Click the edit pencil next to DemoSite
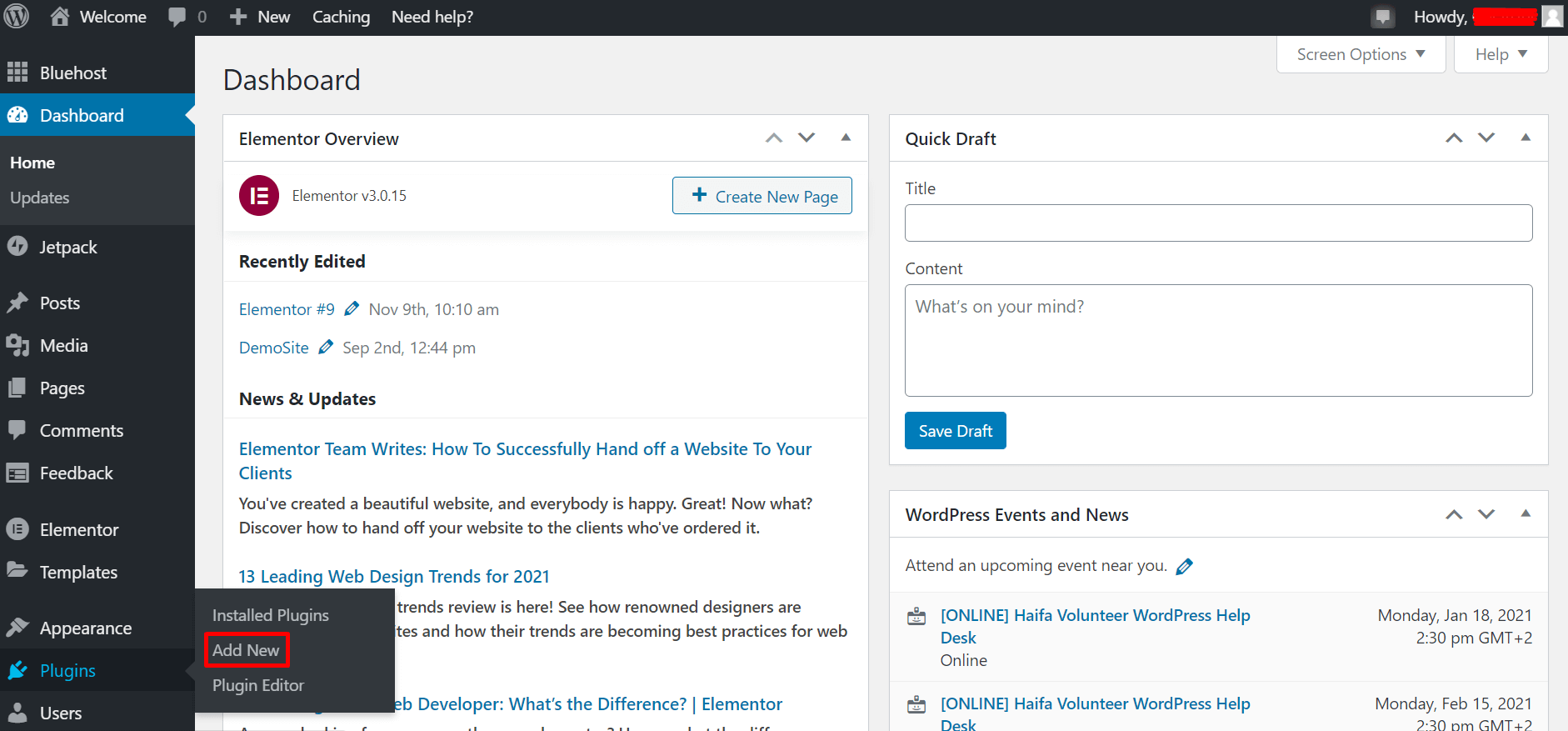Image resolution: width=1568 pixels, height=731 pixels. tap(326, 347)
